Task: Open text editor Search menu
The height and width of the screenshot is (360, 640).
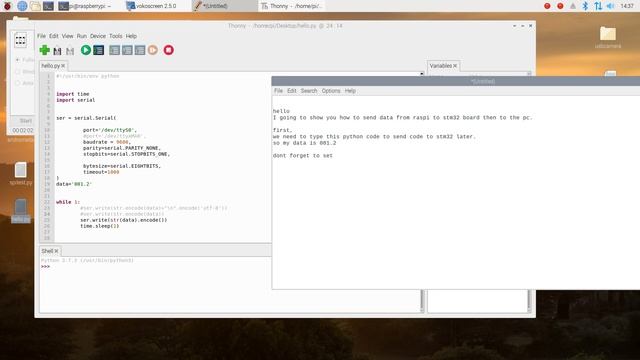Action: (309, 91)
